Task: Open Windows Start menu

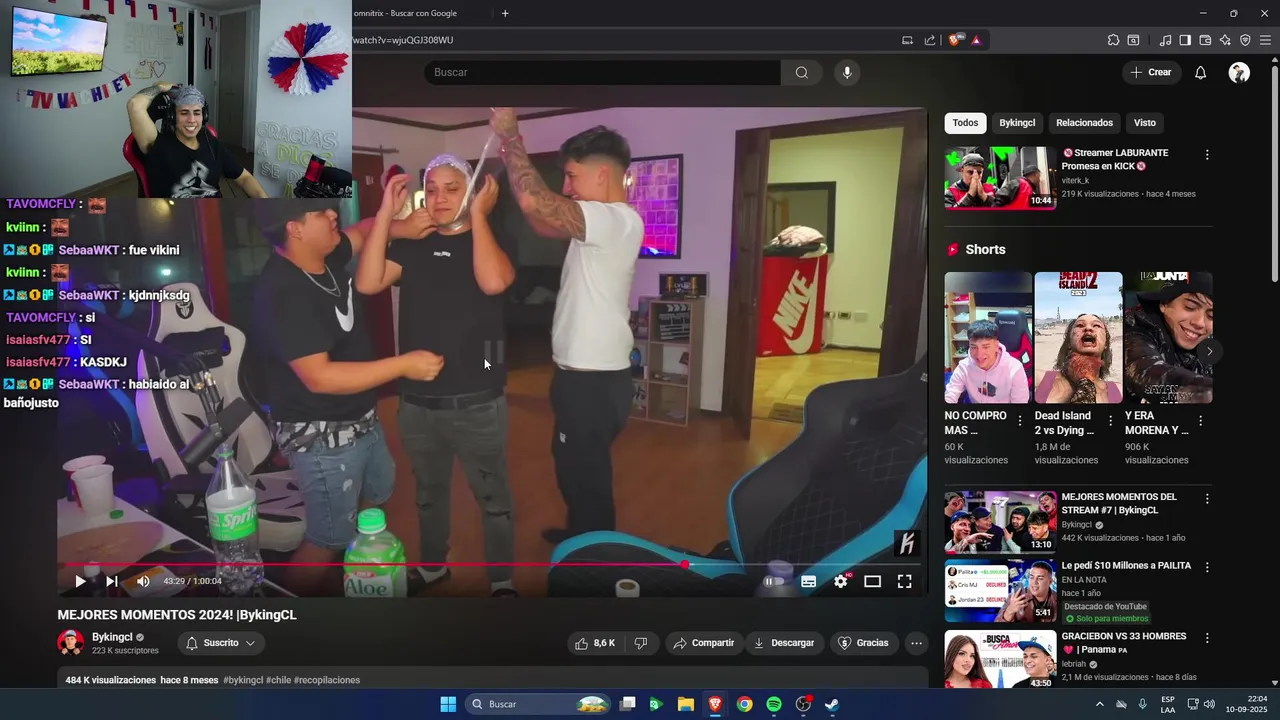Action: click(448, 704)
